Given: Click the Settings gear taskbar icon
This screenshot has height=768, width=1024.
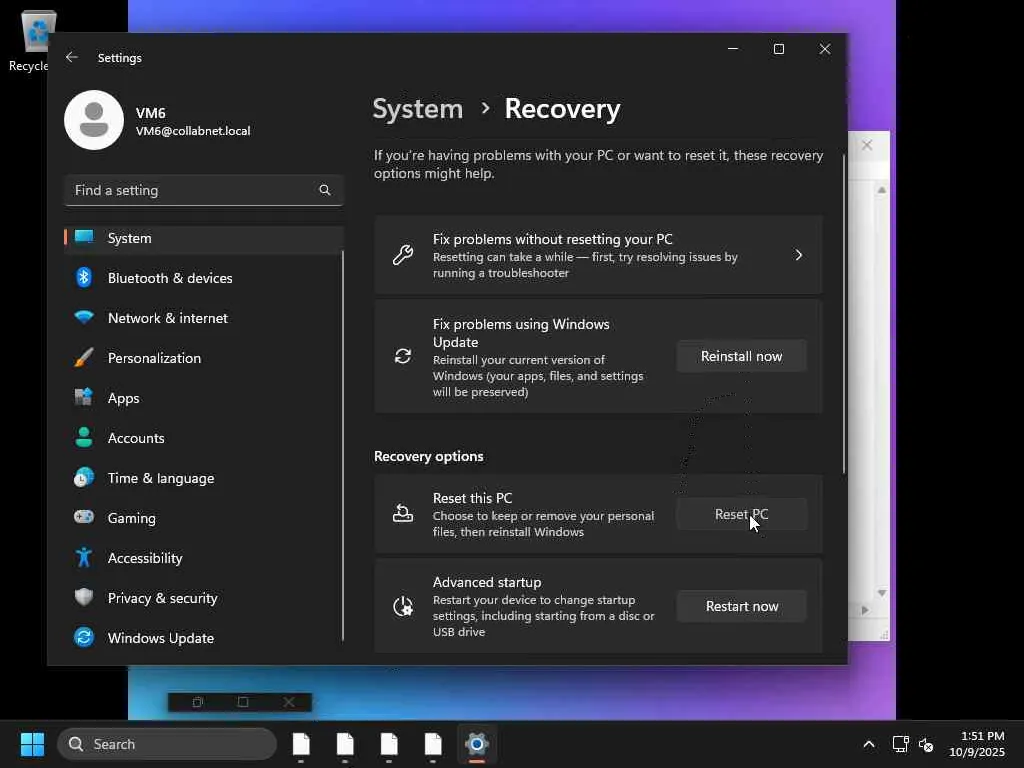Looking at the screenshot, I should tap(477, 744).
